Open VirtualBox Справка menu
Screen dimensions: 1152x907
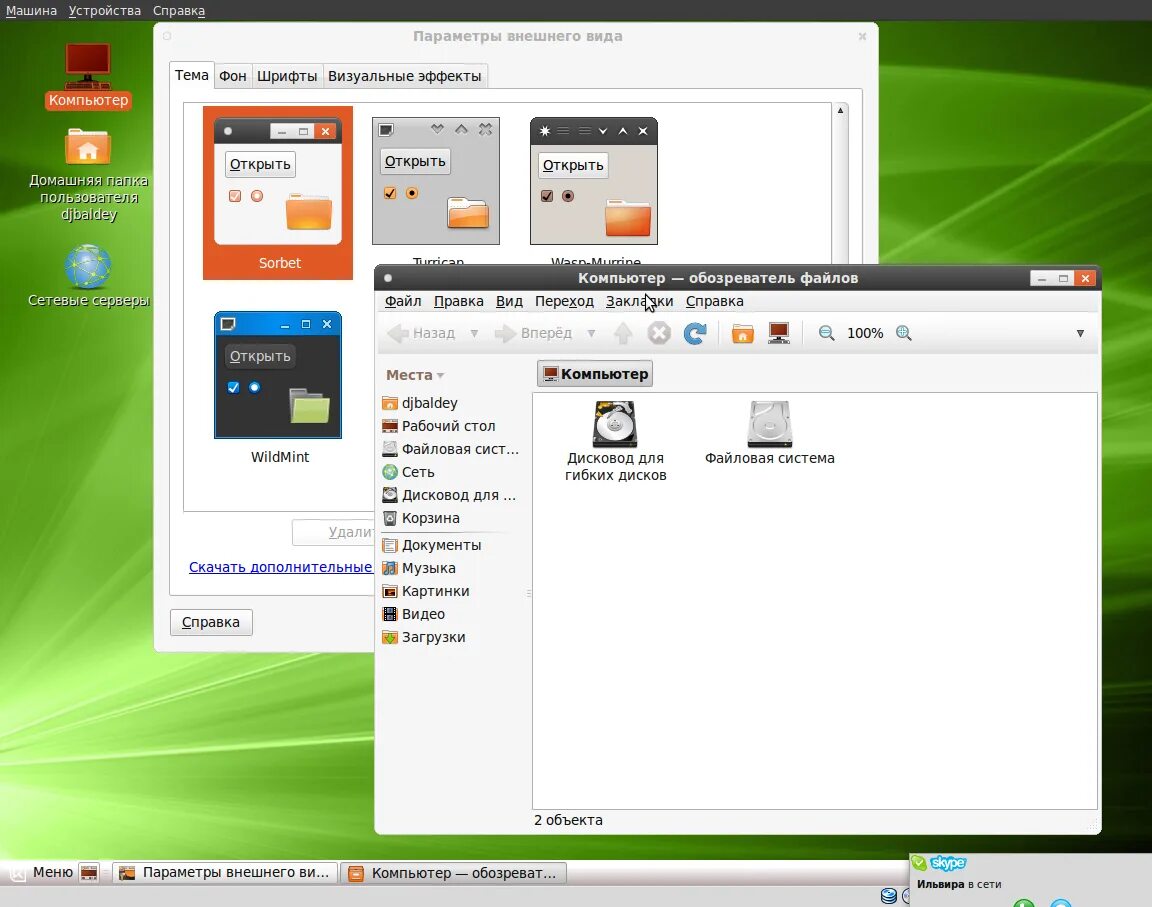point(179,10)
